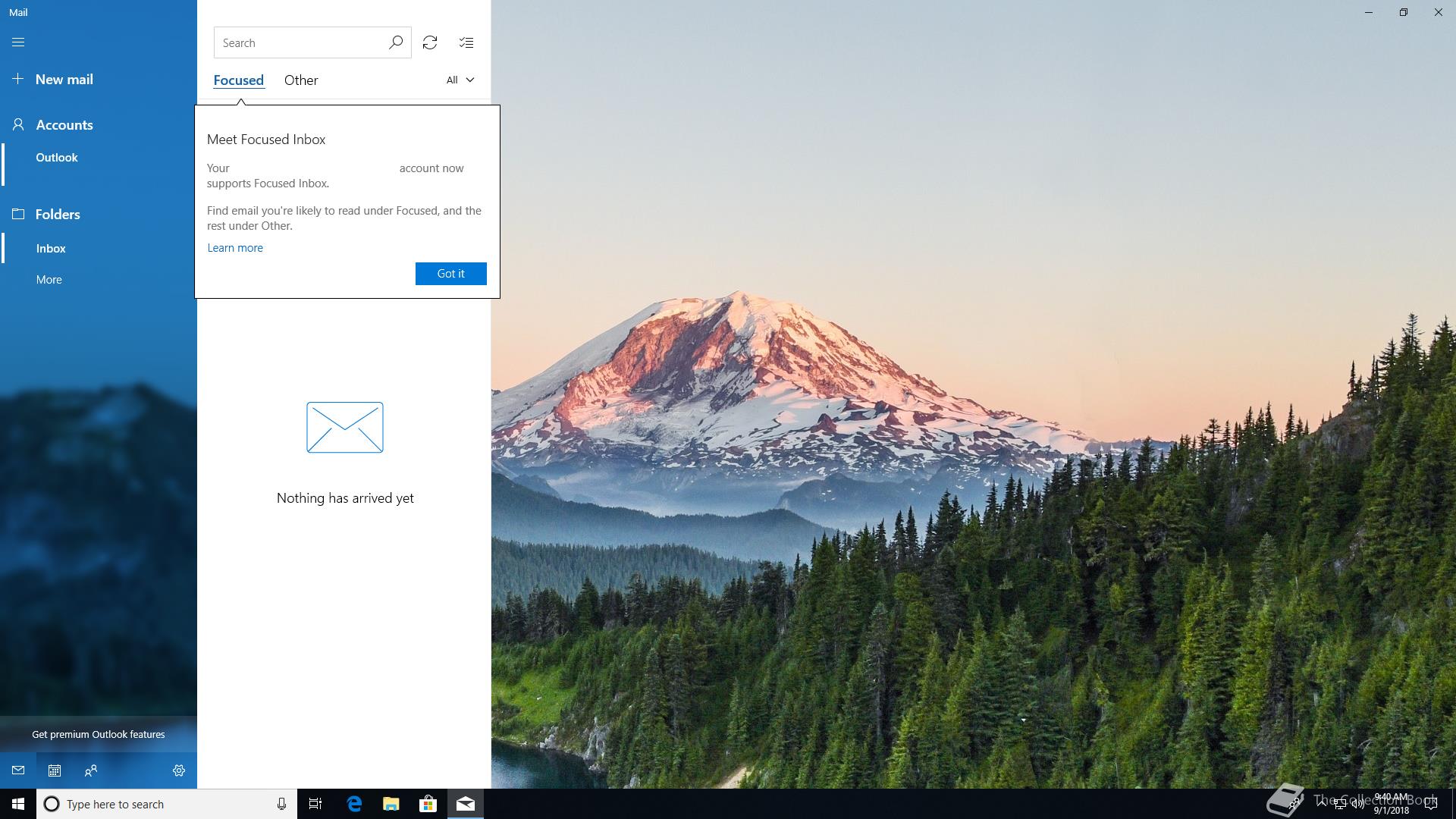
Task: Restore down the Mail window
Action: pyautogui.click(x=1404, y=12)
